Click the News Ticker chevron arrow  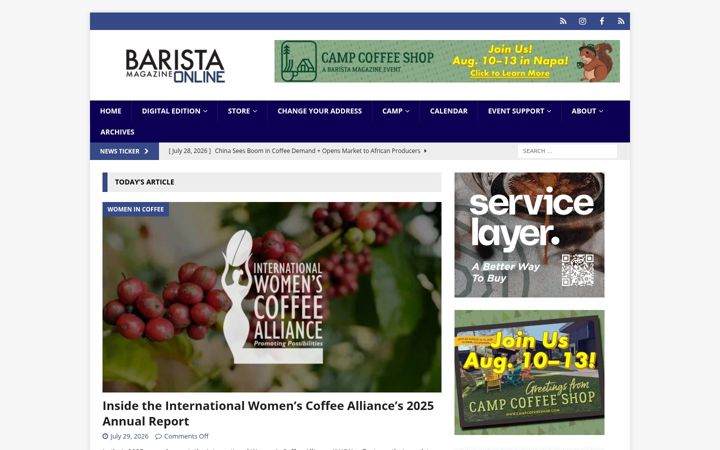point(146,151)
